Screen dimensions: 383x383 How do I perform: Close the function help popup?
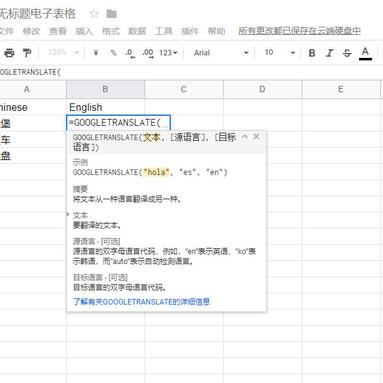pos(256,136)
